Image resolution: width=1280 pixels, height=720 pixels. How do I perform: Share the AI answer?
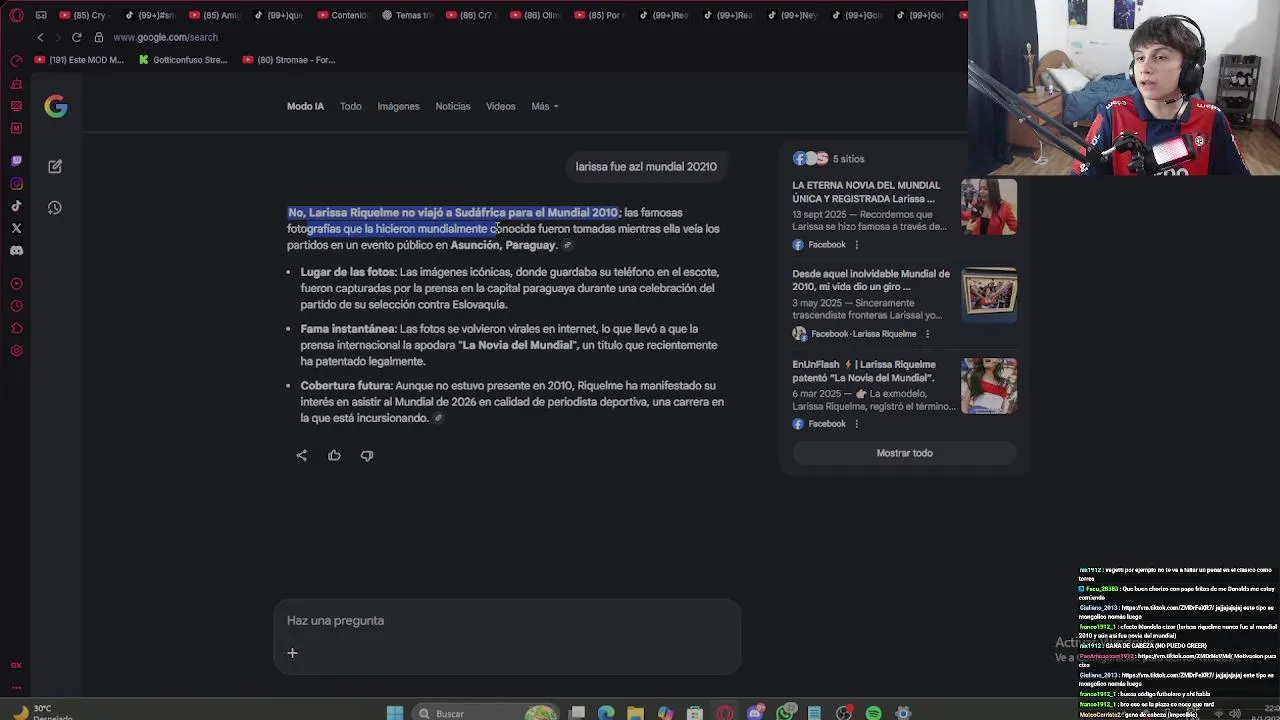(x=302, y=455)
